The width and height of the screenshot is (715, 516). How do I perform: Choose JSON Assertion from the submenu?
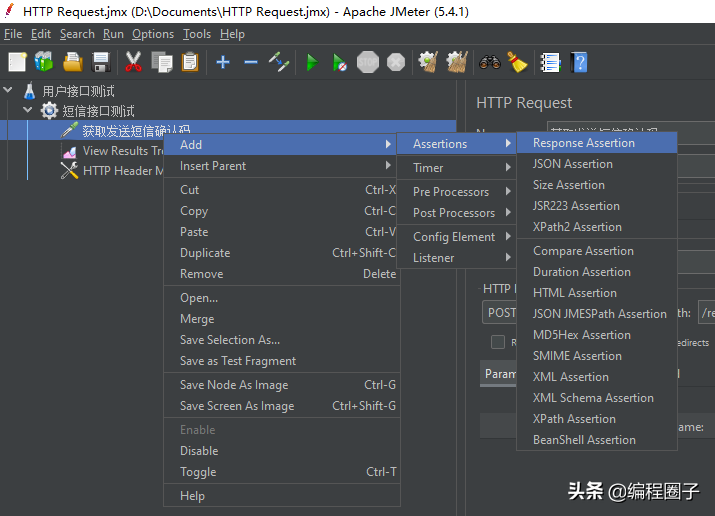point(597,164)
